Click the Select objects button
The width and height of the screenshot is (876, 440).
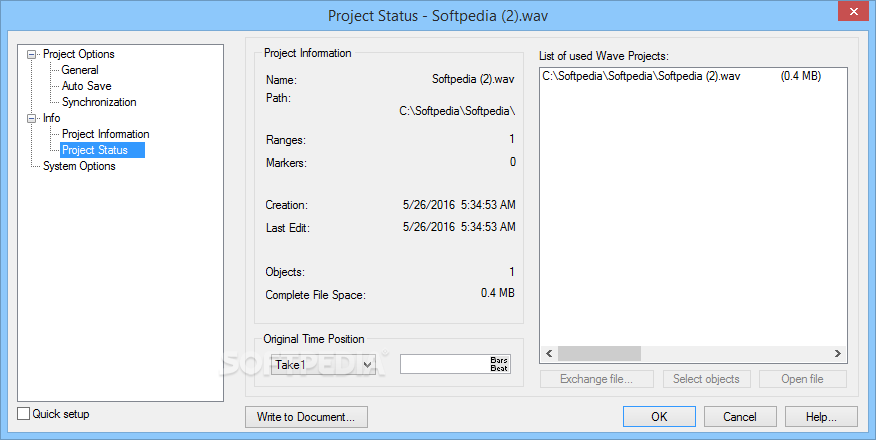point(706,379)
